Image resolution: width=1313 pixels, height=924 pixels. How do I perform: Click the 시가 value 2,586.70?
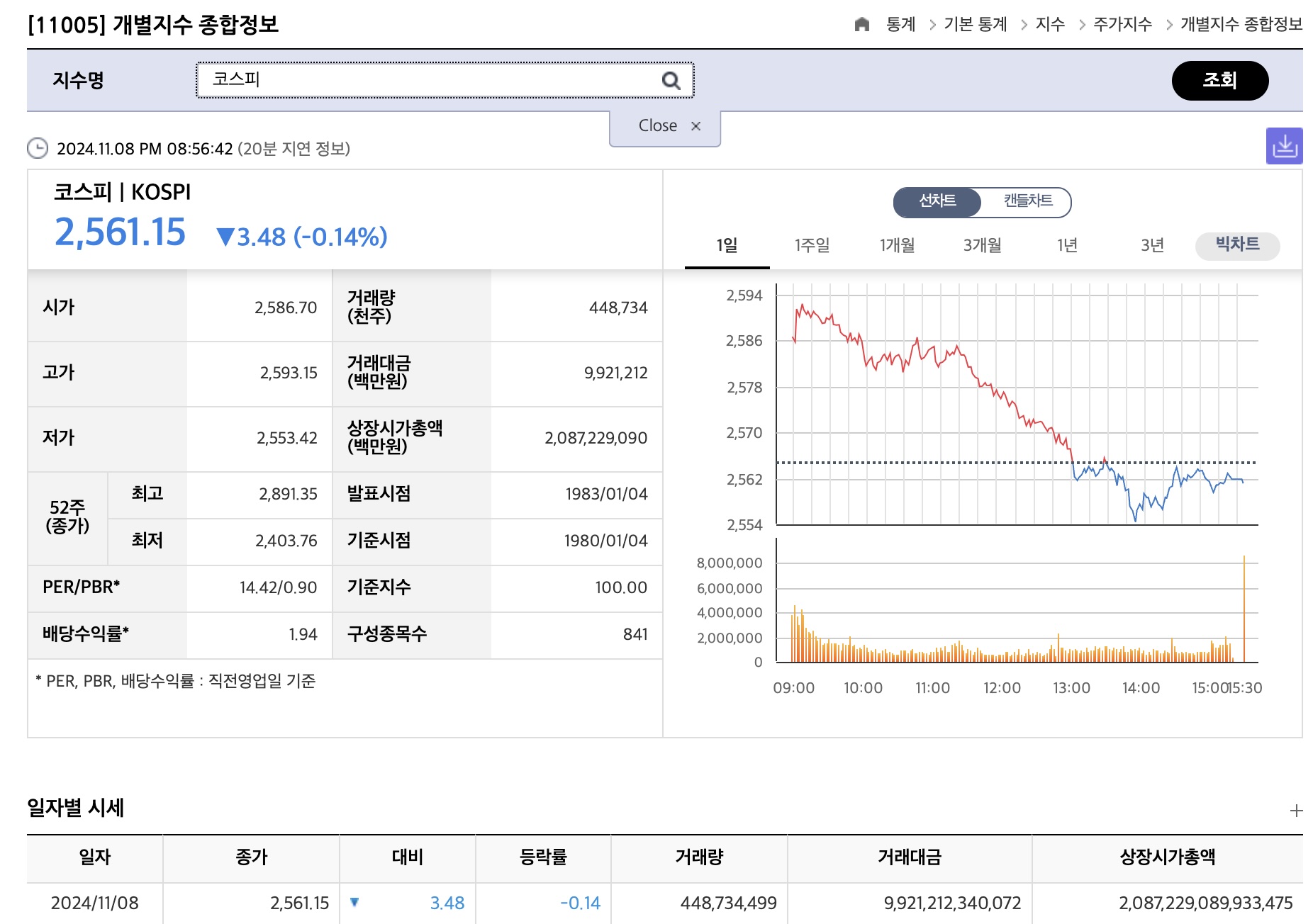(x=286, y=308)
